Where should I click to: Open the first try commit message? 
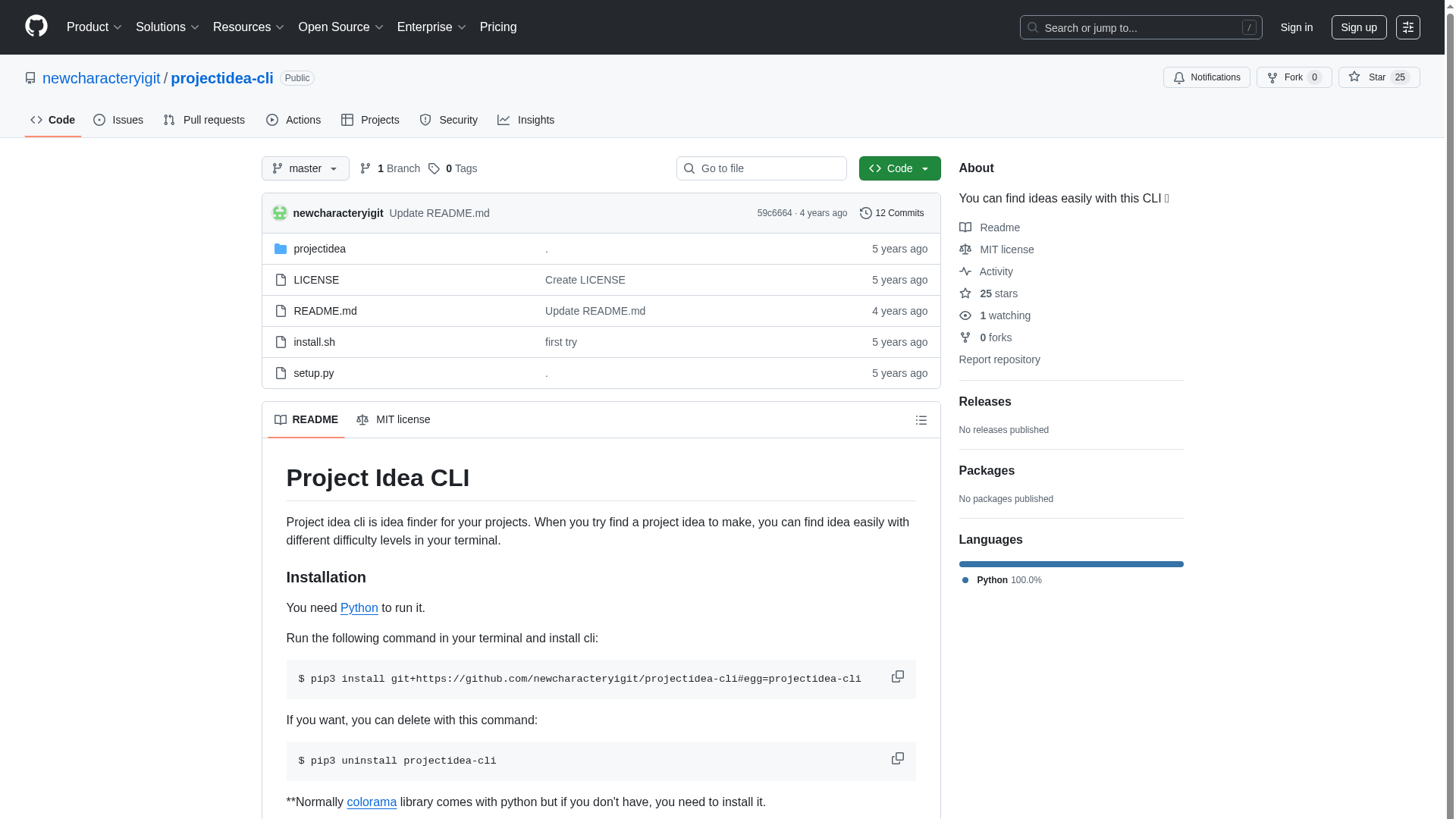(x=560, y=342)
